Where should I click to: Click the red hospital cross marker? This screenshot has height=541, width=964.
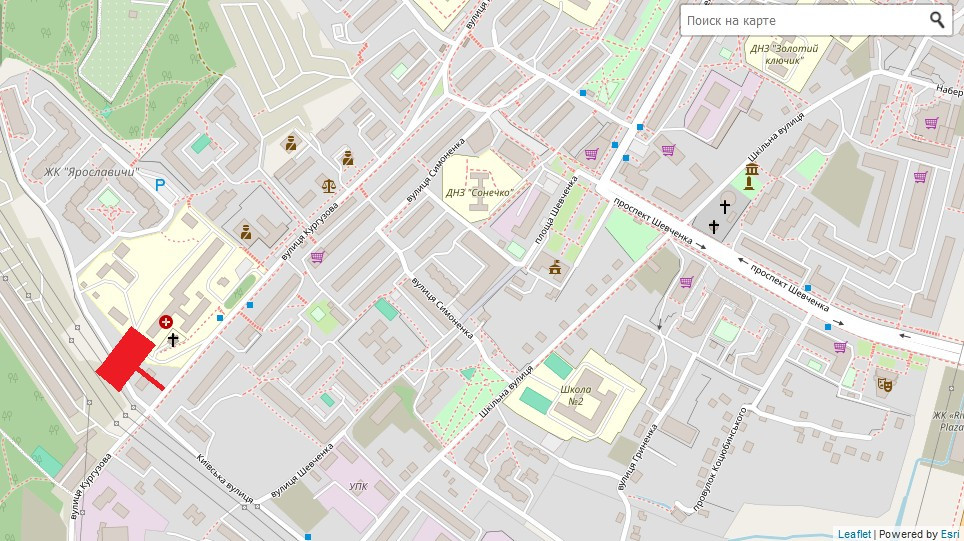click(x=165, y=322)
